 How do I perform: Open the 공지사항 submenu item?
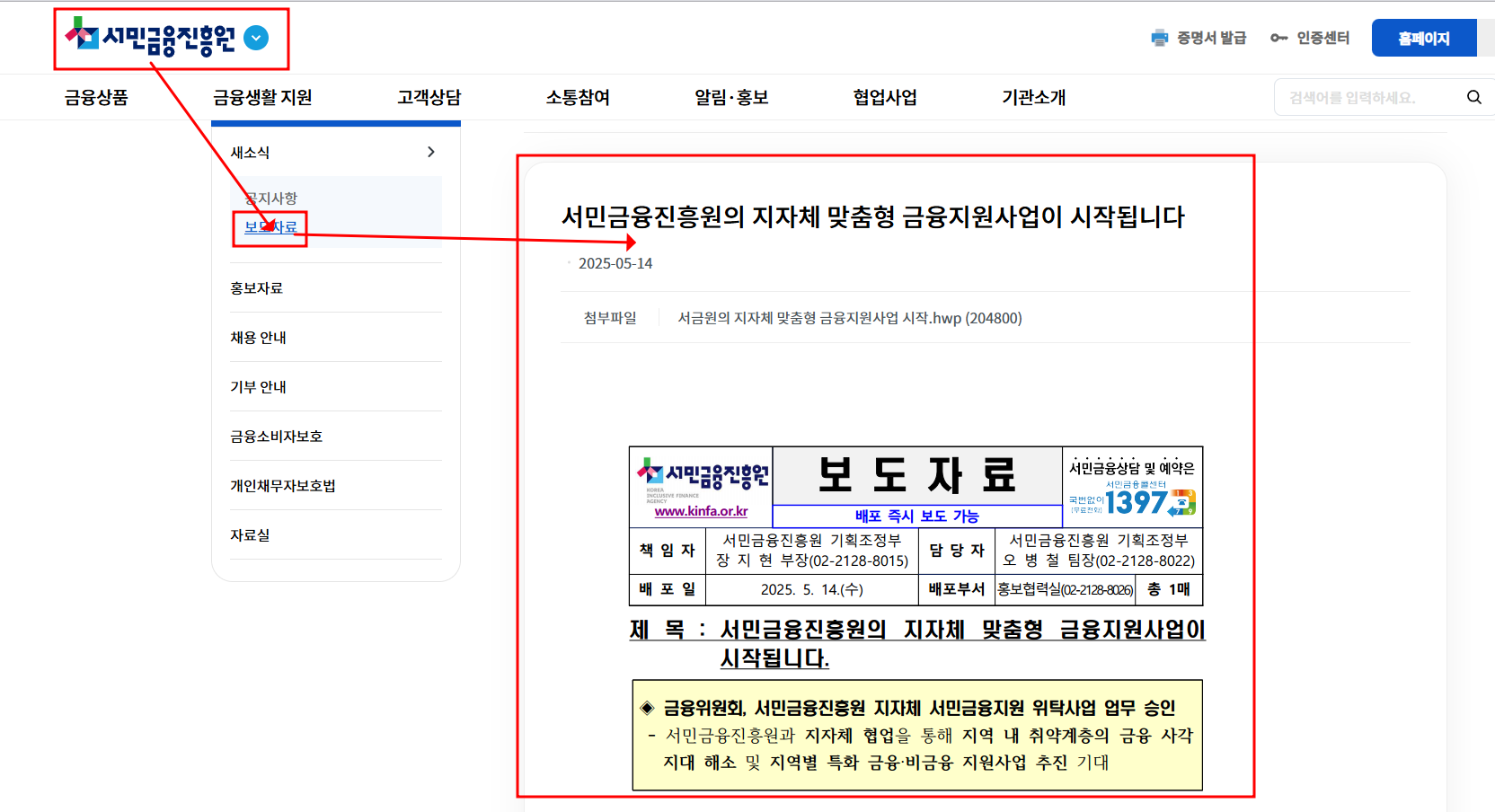270,198
